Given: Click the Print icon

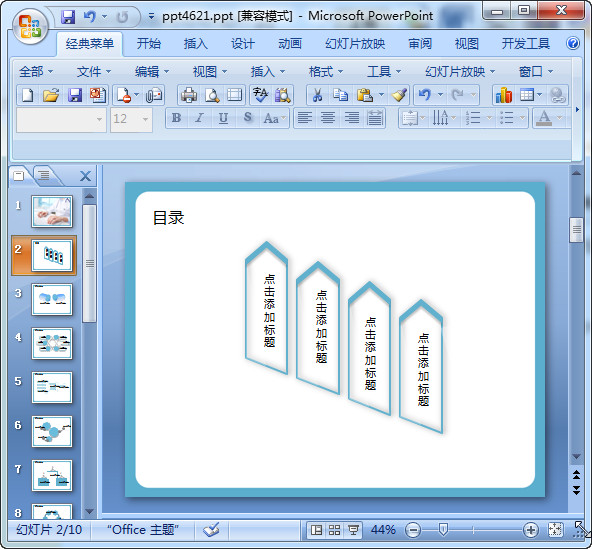Looking at the screenshot, I should tap(189, 95).
